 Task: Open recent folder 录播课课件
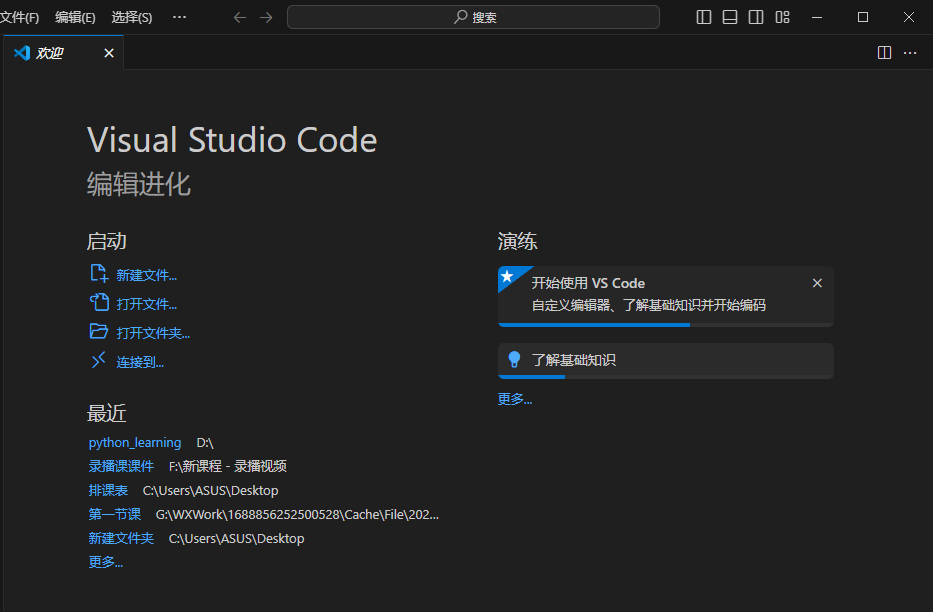tap(121, 466)
